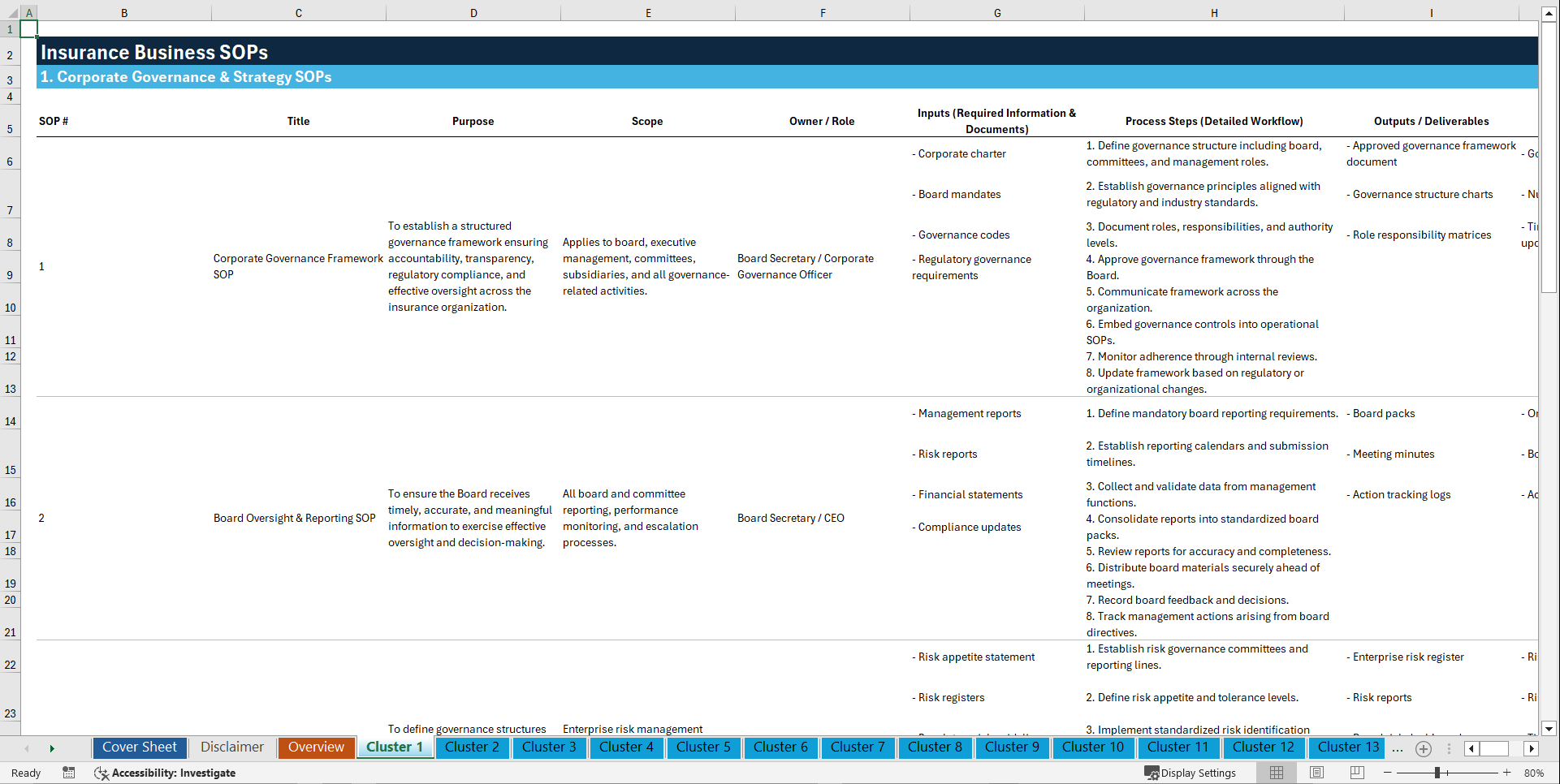This screenshot has height=784, width=1560.
Task: Select column F header
Action: click(823, 12)
